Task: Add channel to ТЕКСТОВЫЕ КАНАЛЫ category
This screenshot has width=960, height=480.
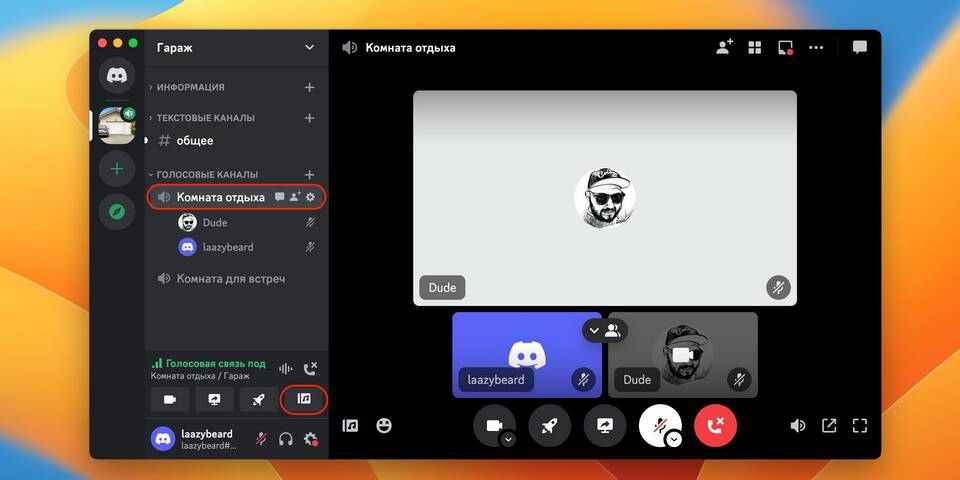Action: tap(309, 118)
